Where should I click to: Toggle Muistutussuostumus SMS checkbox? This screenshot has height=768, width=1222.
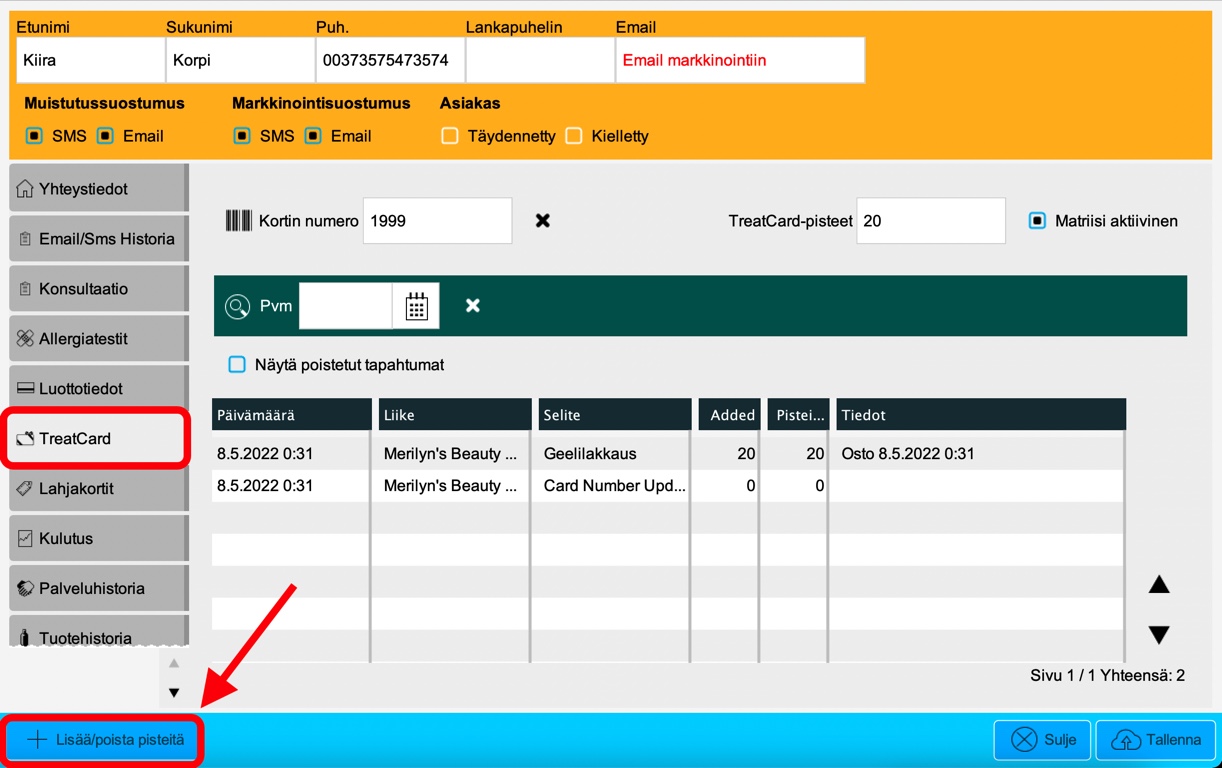[x=34, y=136]
